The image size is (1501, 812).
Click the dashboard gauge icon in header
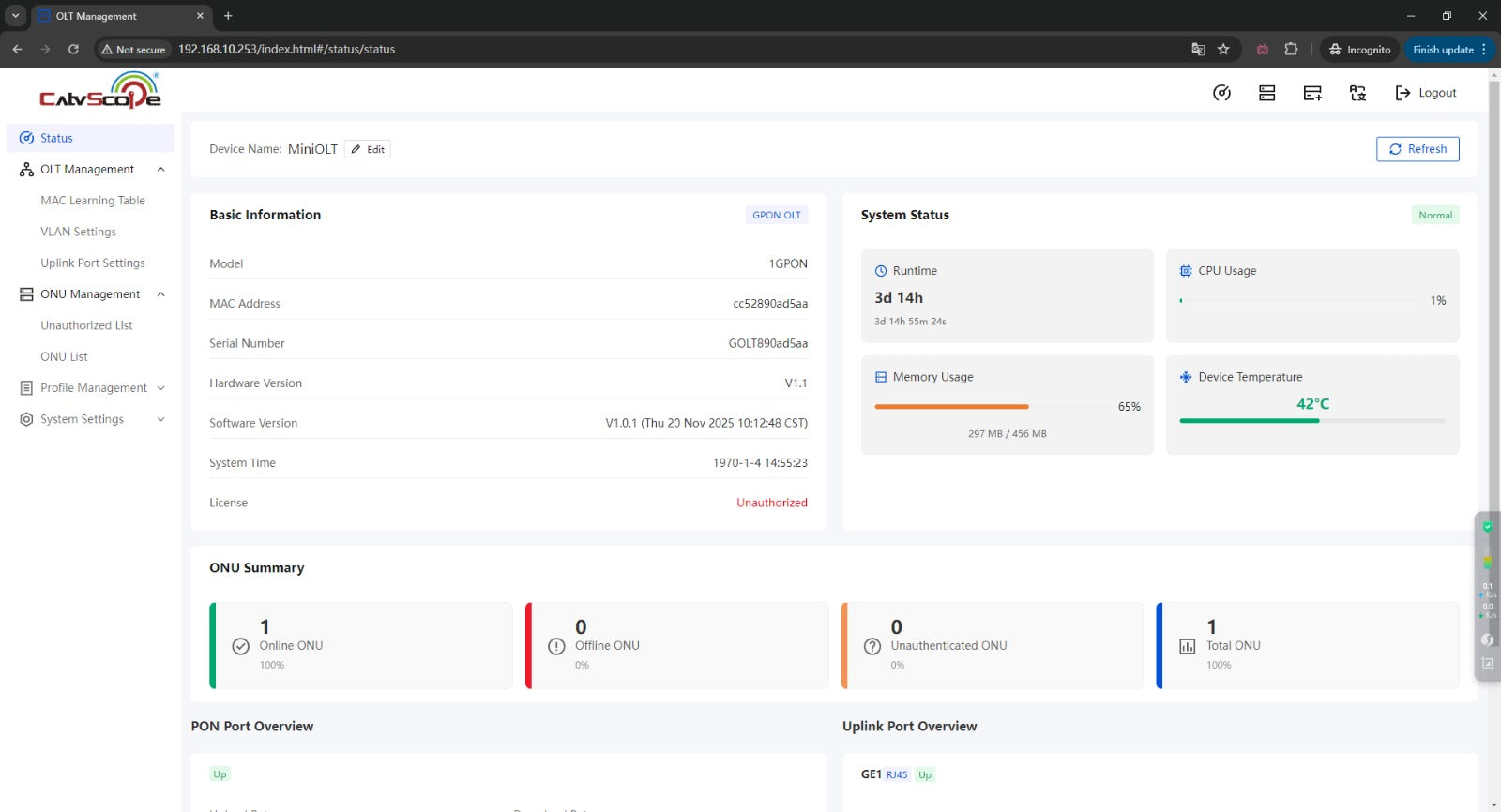click(x=1221, y=93)
